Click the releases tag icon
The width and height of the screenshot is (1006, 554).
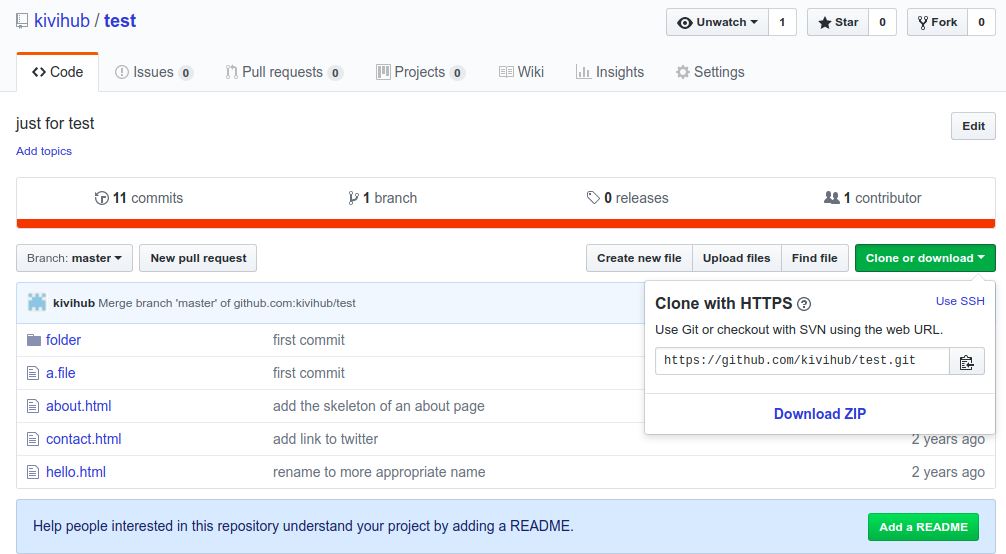[x=593, y=198]
